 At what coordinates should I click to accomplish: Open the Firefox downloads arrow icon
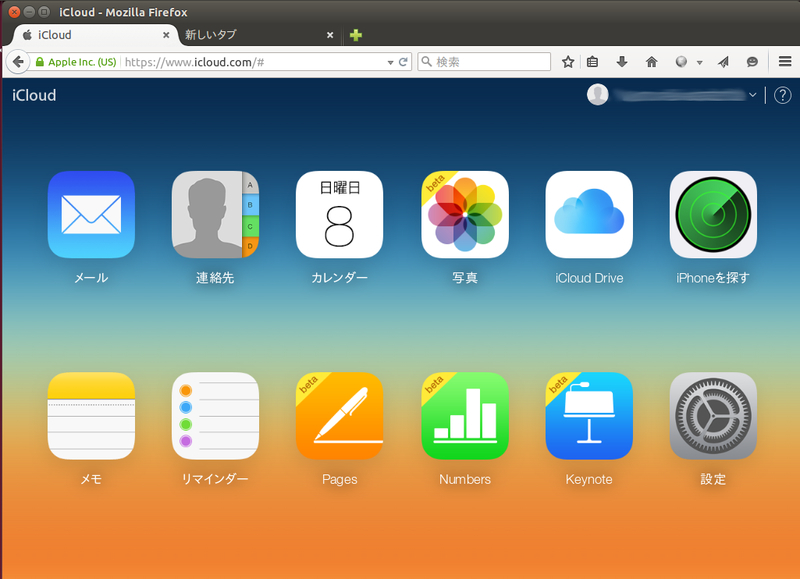point(621,62)
